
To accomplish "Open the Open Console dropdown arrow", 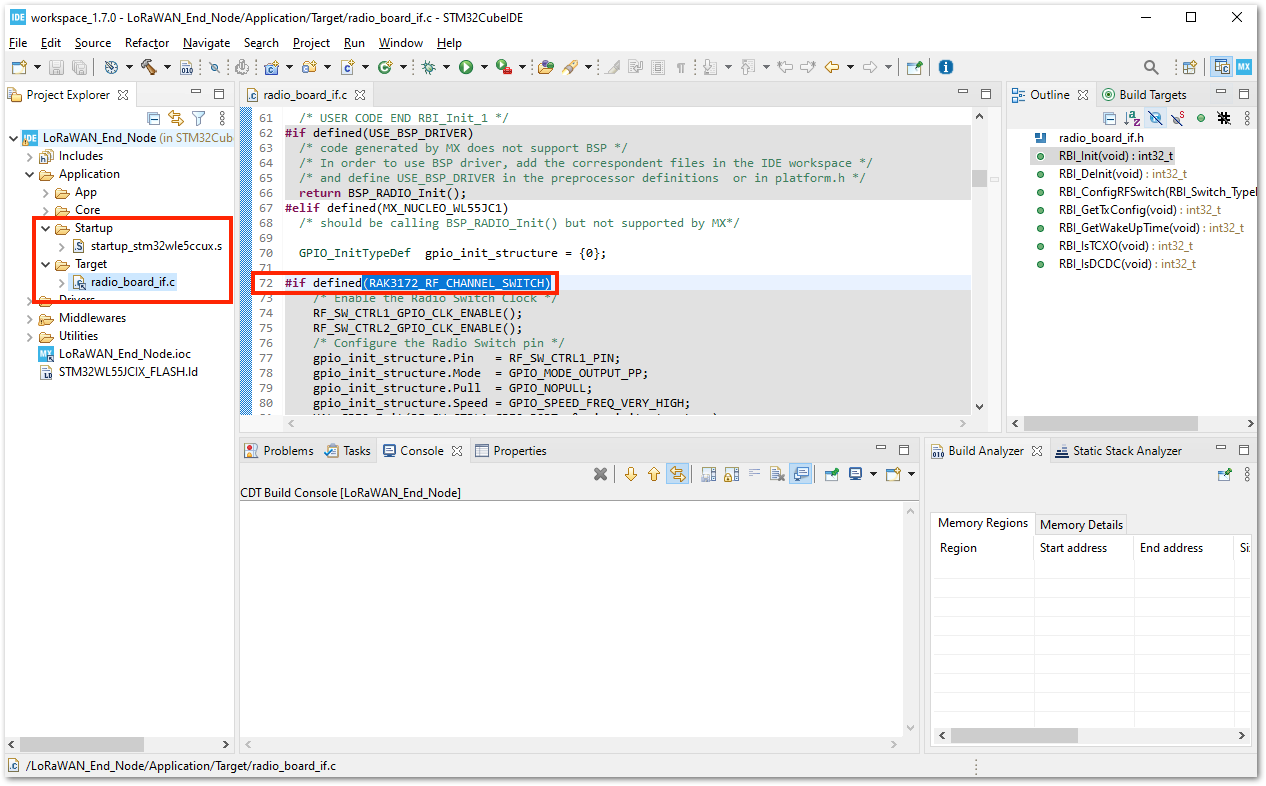I will (912, 474).
